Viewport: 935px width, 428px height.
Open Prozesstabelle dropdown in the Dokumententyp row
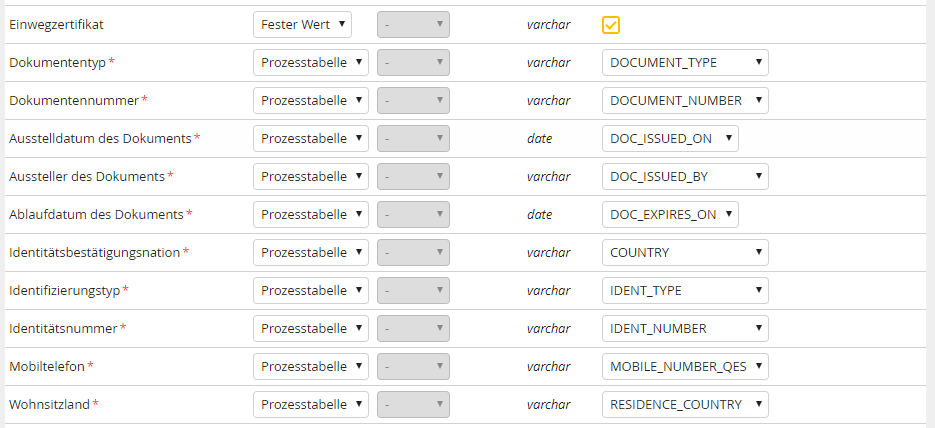[311, 63]
